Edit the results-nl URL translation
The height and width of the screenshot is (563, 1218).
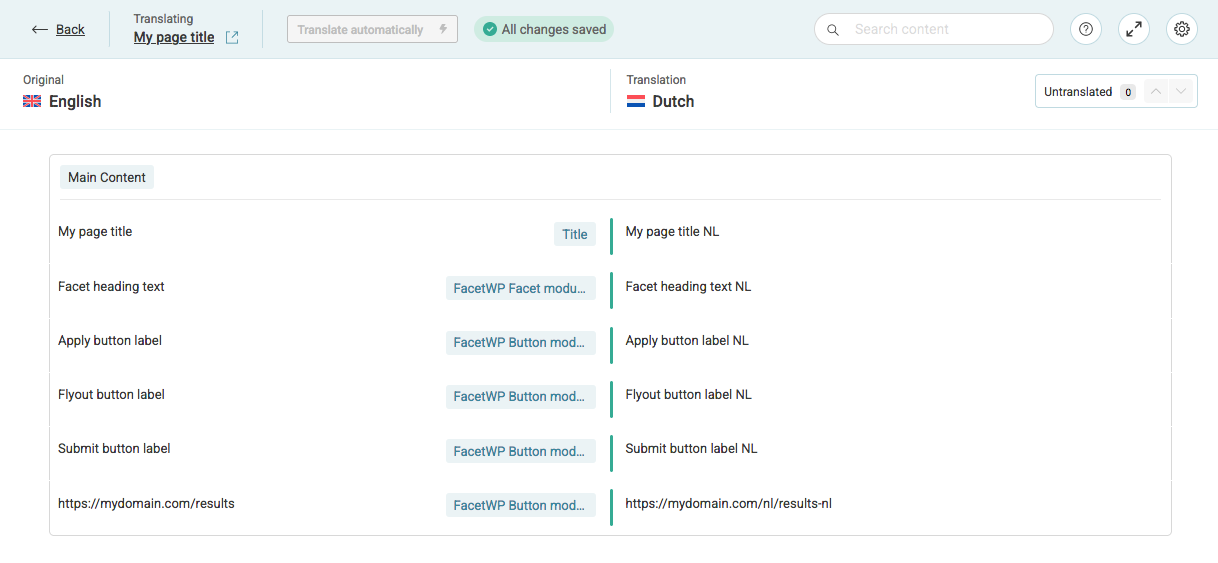[728, 504]
